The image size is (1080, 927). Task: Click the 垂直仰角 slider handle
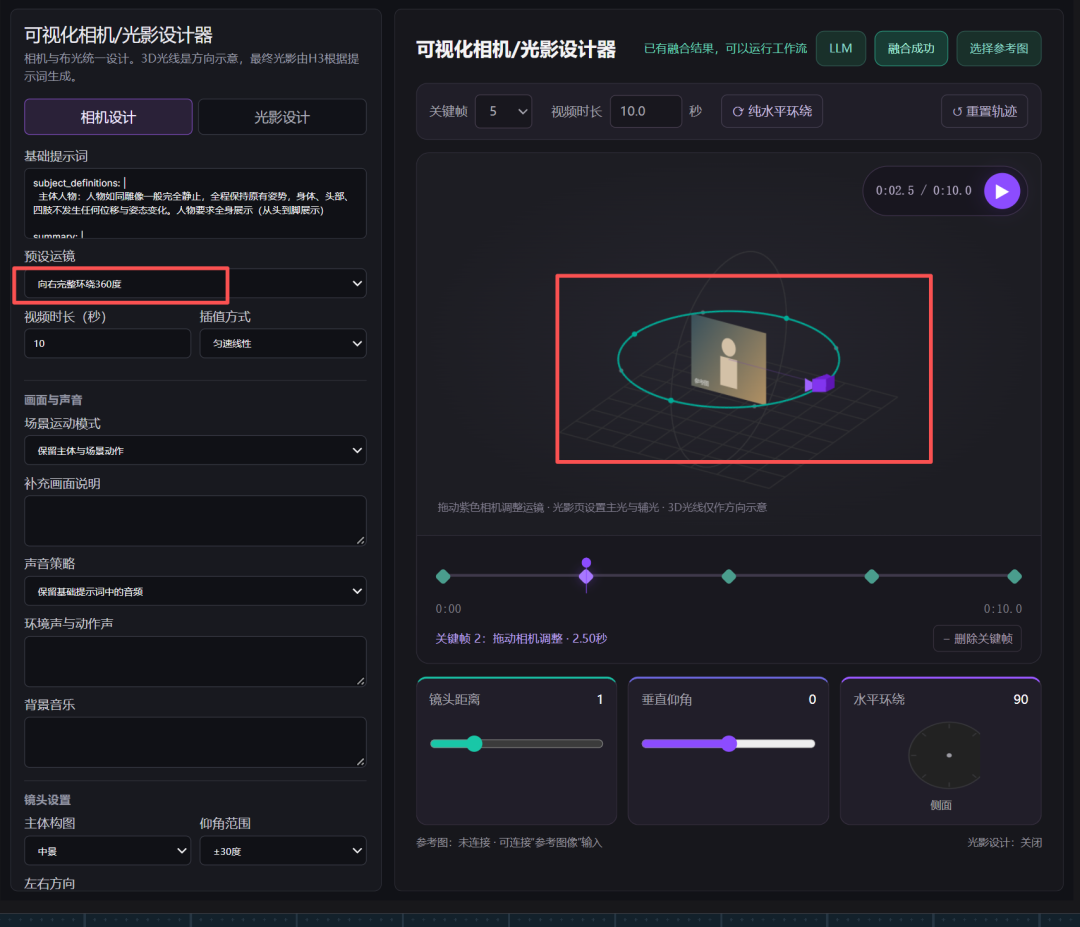tap(729, 744)
